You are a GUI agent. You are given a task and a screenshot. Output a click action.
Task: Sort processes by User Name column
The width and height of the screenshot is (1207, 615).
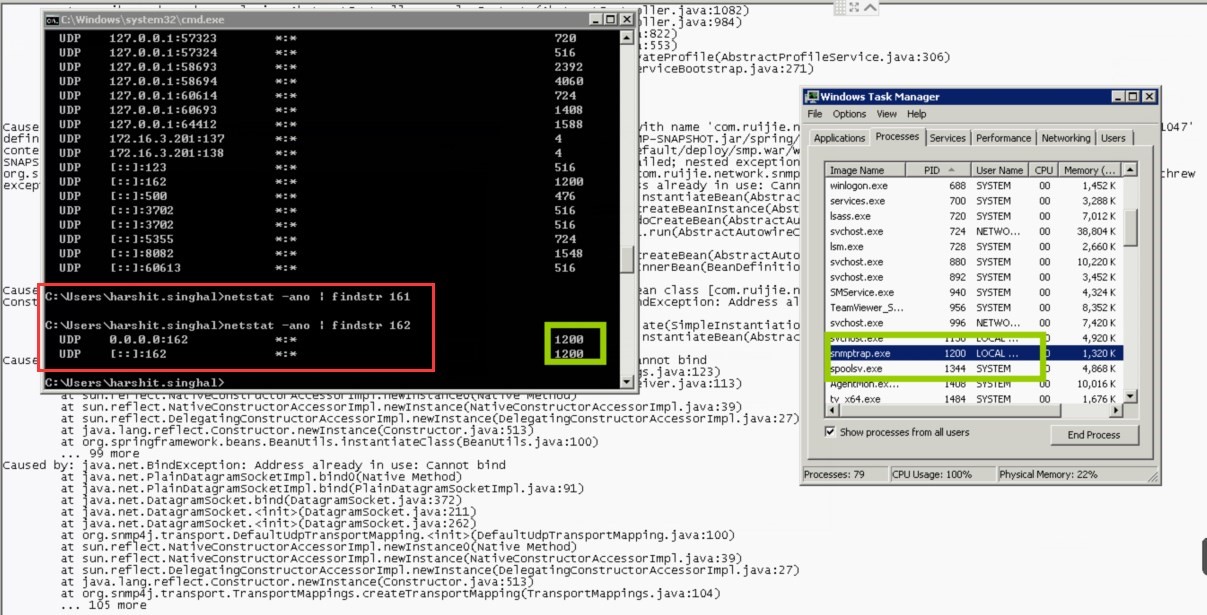(x=1000, y=170)
